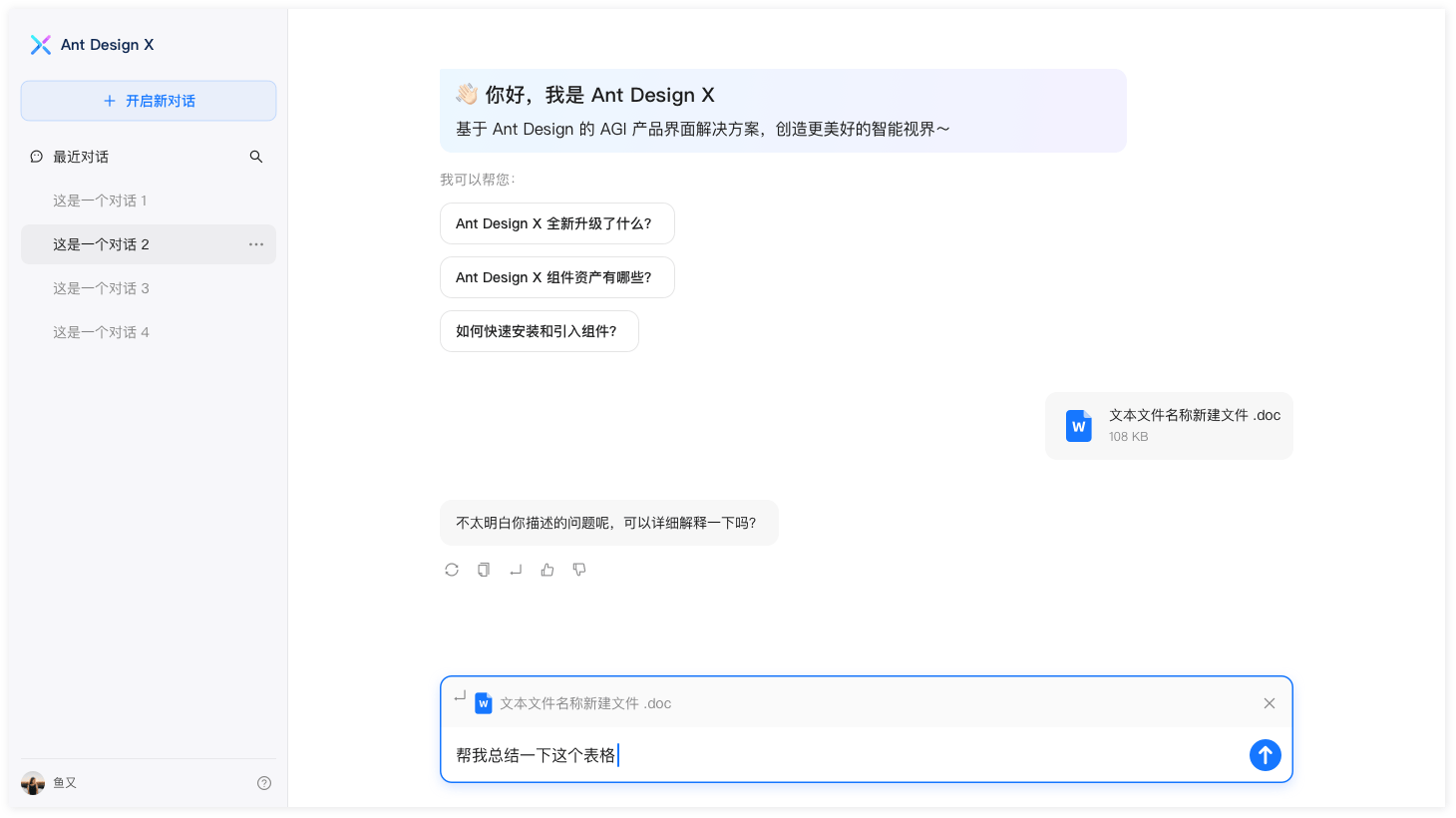Click the attached file name in the input header
The height and width of the screenshot is (818, 1456).
click(x=585, y=703)
